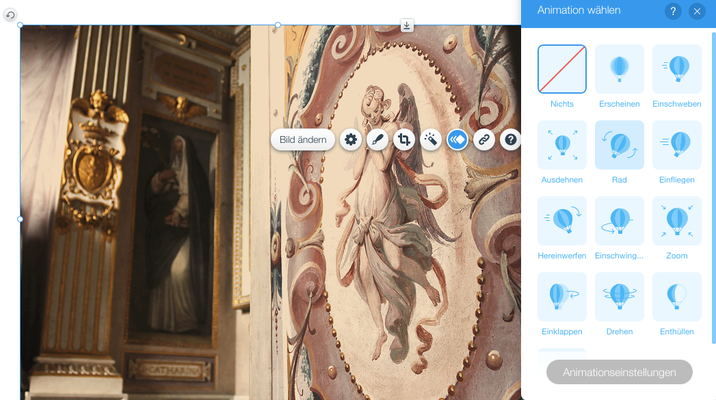Toggle the animation icon in image toolbar
This screenshot has width=716, height=400.
[457, 140]
